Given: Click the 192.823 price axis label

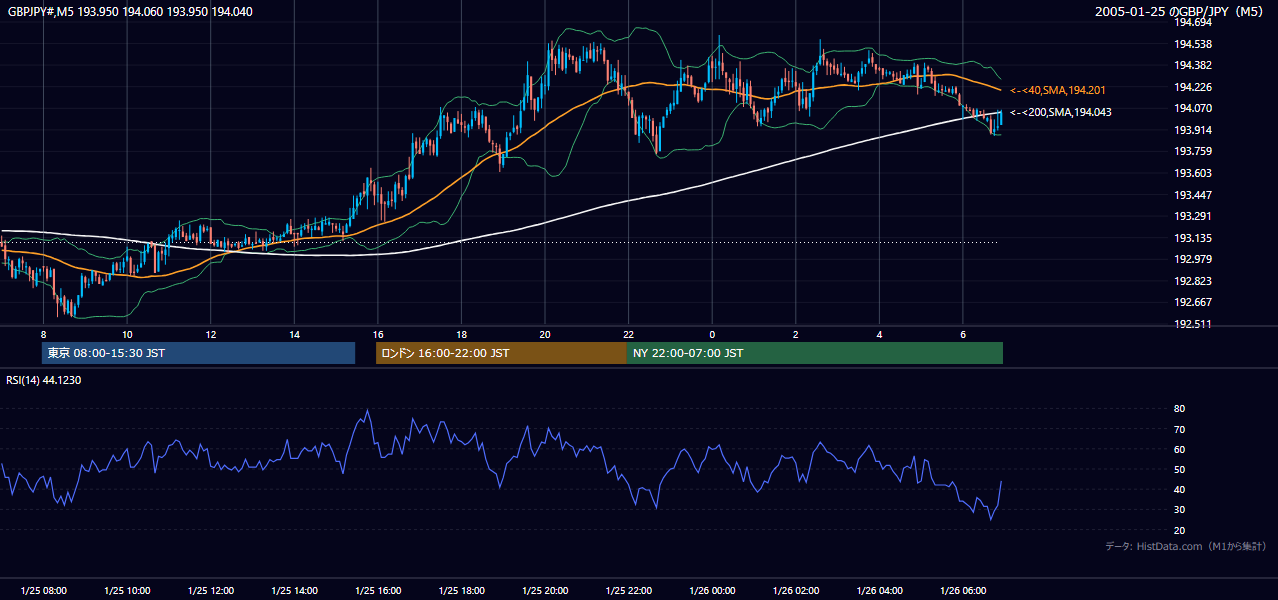Looking at the screenshot, I should (x=1193, y=281).
